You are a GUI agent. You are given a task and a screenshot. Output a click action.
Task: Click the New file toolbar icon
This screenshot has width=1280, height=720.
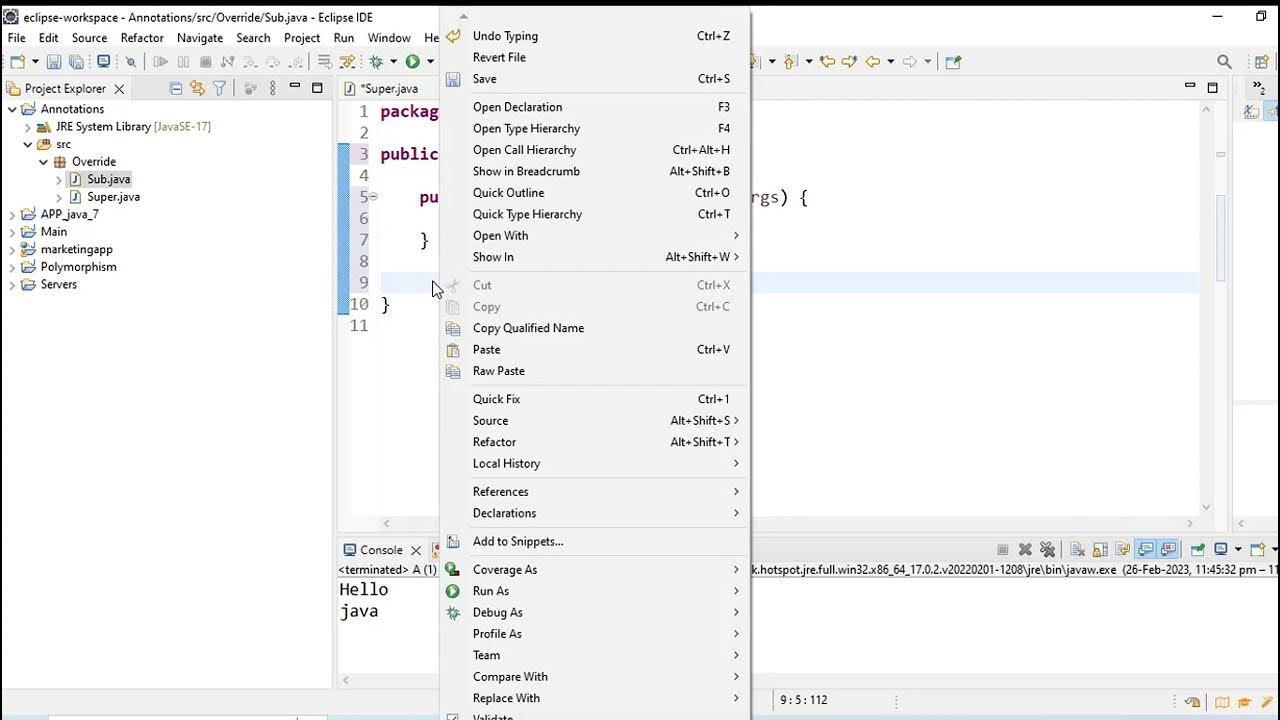pos(17,62)
